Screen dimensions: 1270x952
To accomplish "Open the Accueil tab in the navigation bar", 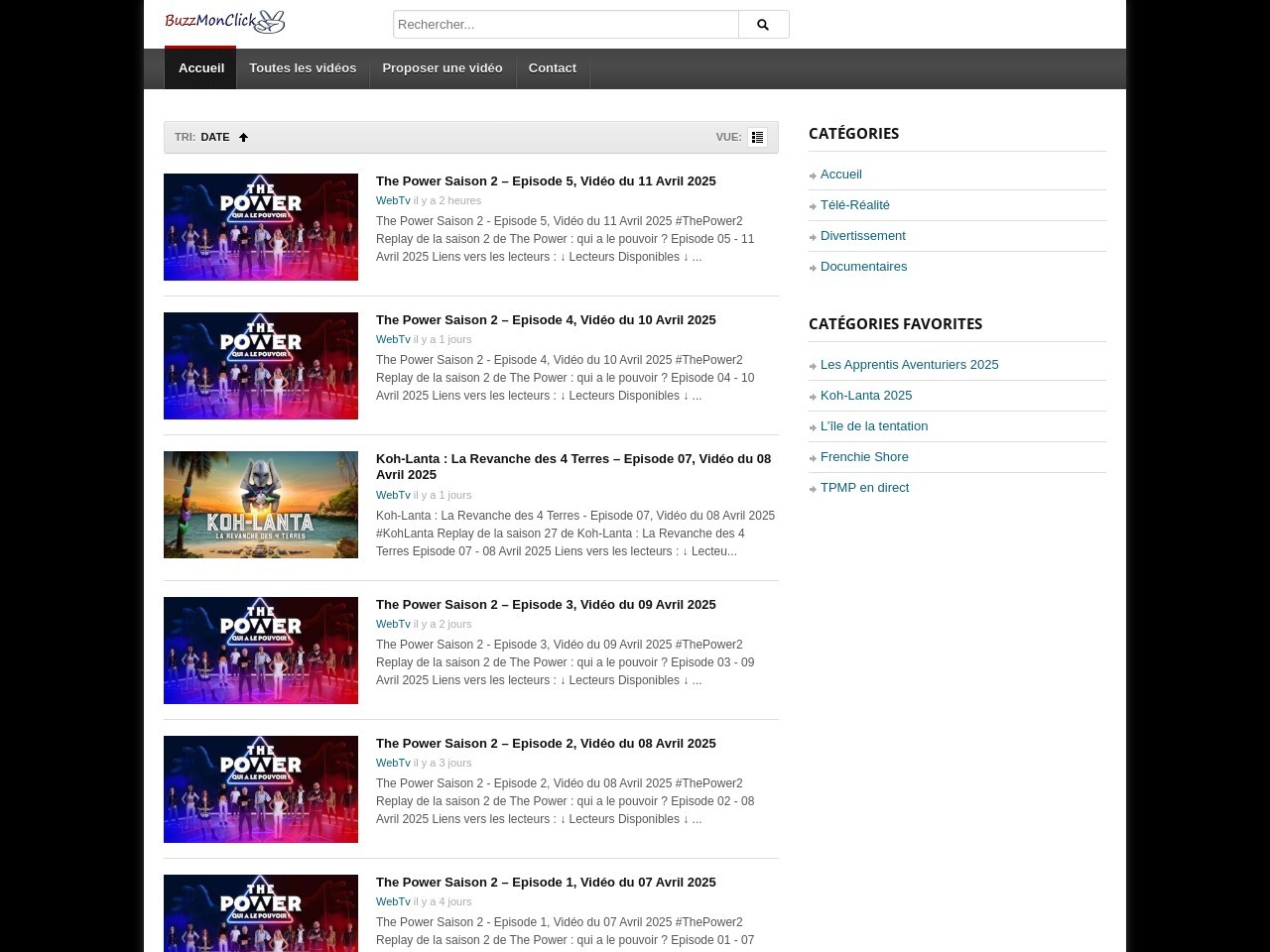I will pos(201,68).
